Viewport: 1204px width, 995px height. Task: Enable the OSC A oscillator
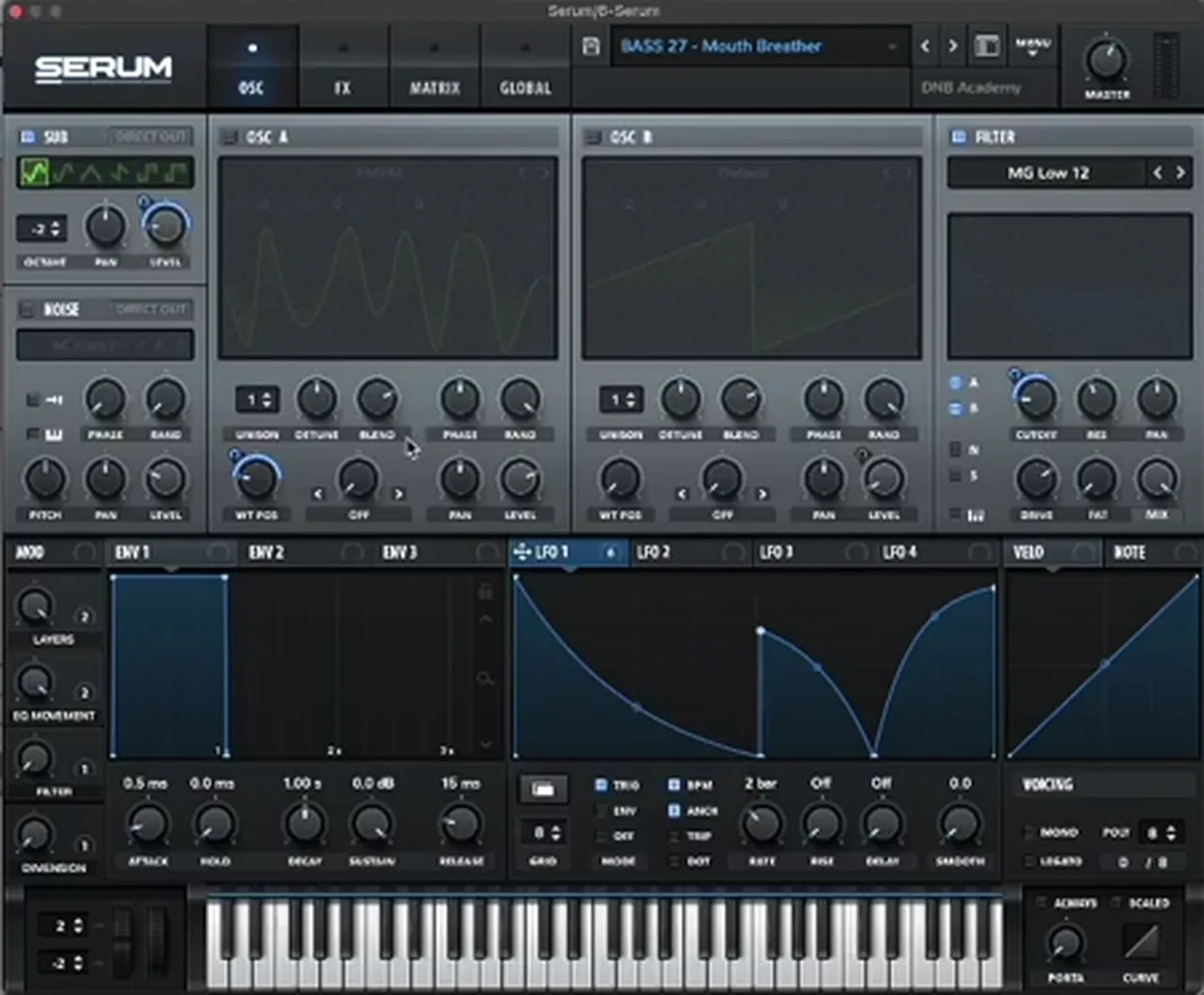click(229, 137)
